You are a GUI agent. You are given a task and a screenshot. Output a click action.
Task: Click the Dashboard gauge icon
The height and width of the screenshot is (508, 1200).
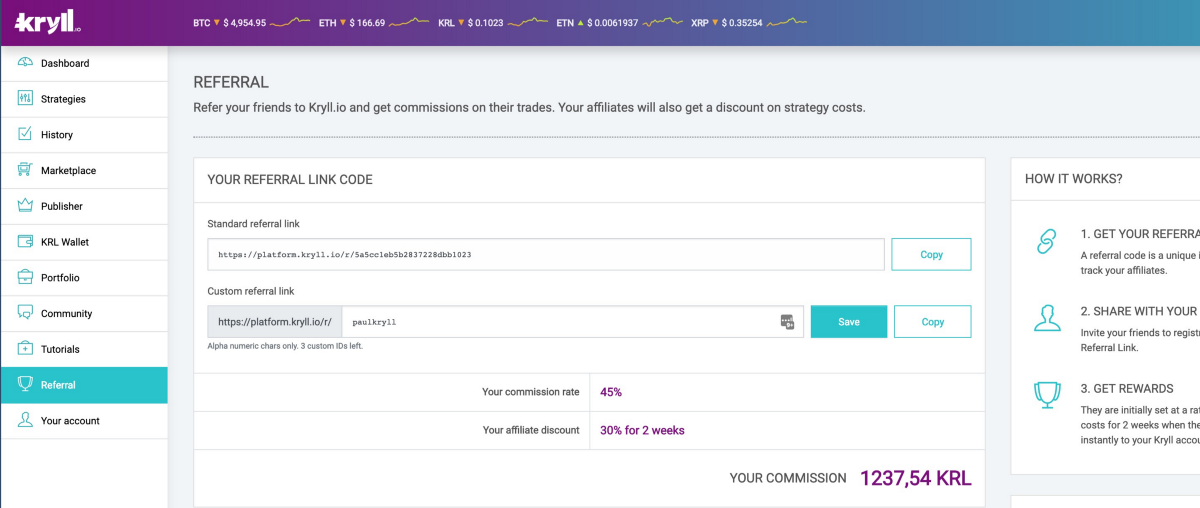25,63
